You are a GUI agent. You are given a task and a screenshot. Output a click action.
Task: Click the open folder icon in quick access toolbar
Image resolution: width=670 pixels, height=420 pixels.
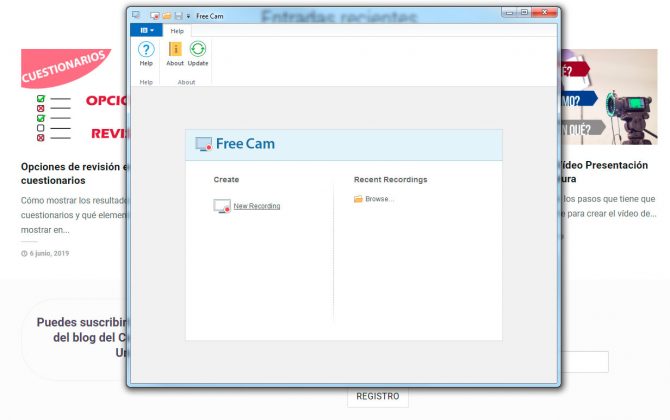tap(167, 16)
